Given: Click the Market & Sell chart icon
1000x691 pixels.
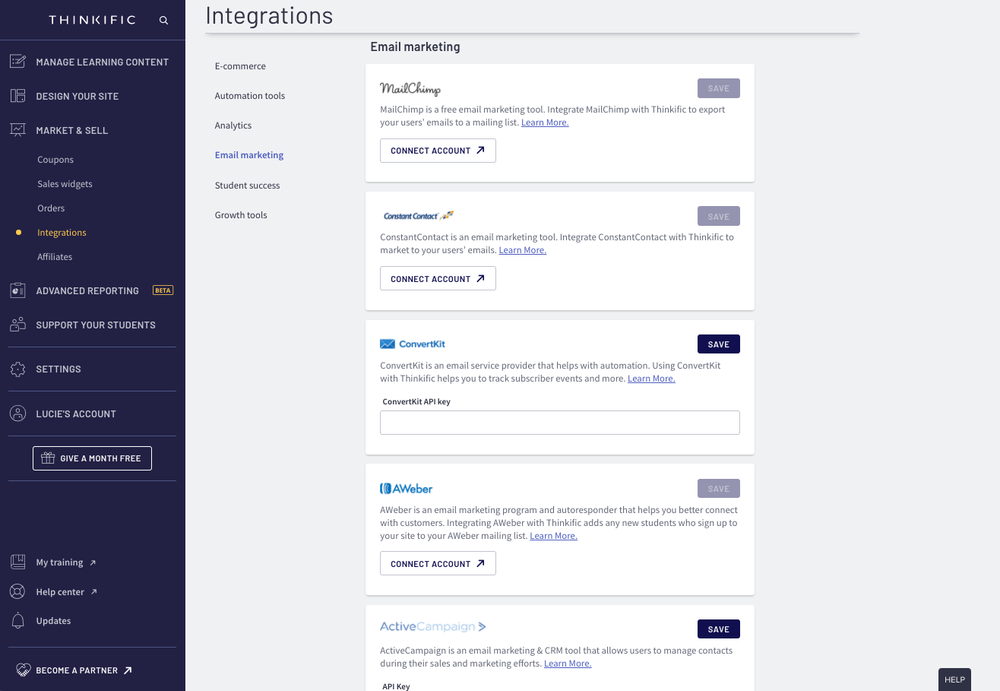Looking at the screenshot, I should coord(18,130).
